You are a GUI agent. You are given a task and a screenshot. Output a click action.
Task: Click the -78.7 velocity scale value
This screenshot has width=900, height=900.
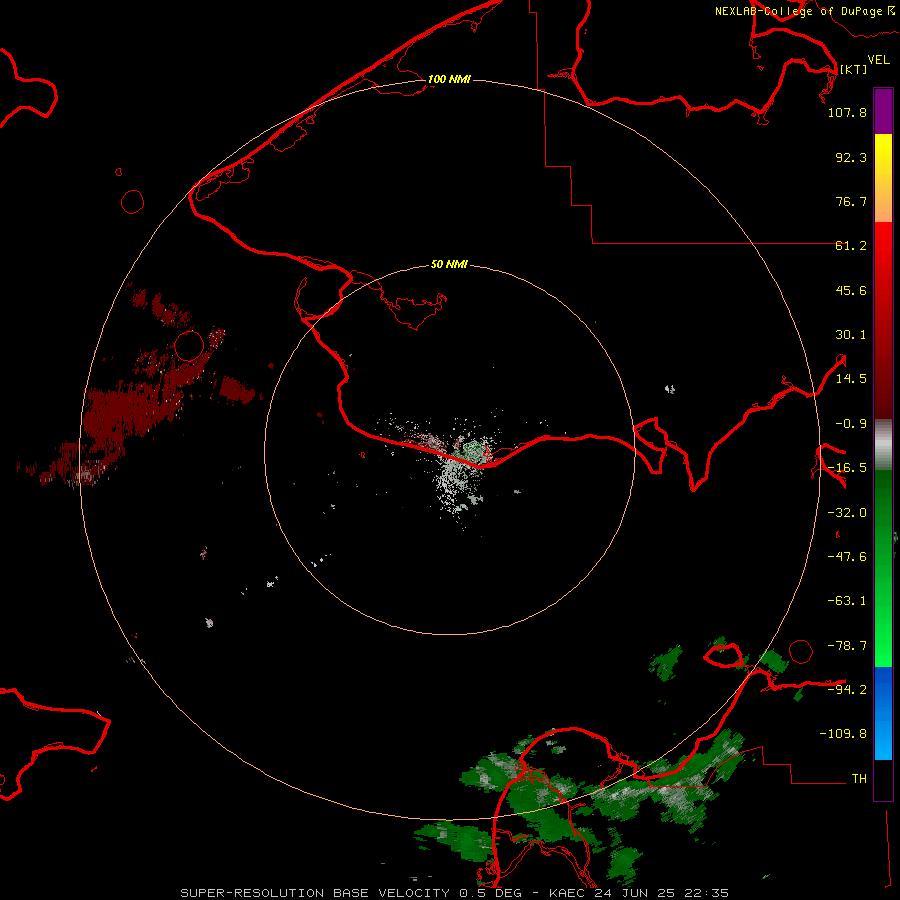coord(847,646)
